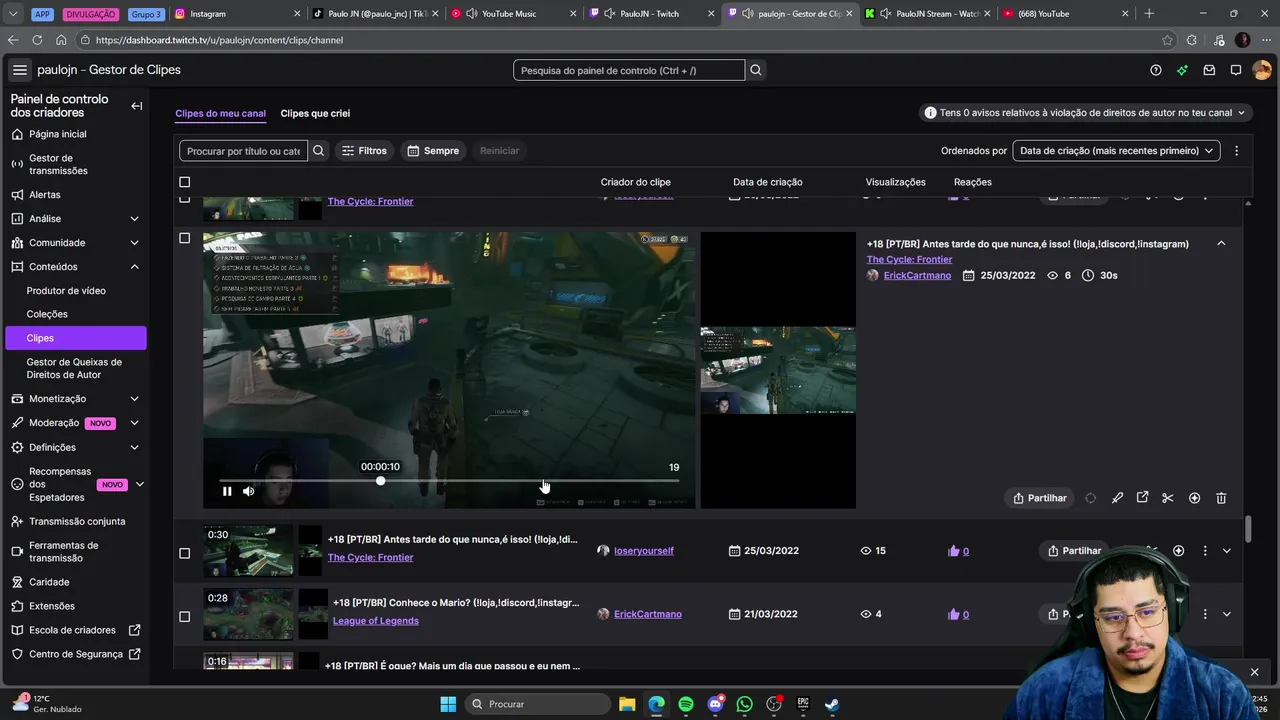This screenshot has height=720, width=1280.
Task: Open the help icon in the top bar
Action: (1156, 70)
